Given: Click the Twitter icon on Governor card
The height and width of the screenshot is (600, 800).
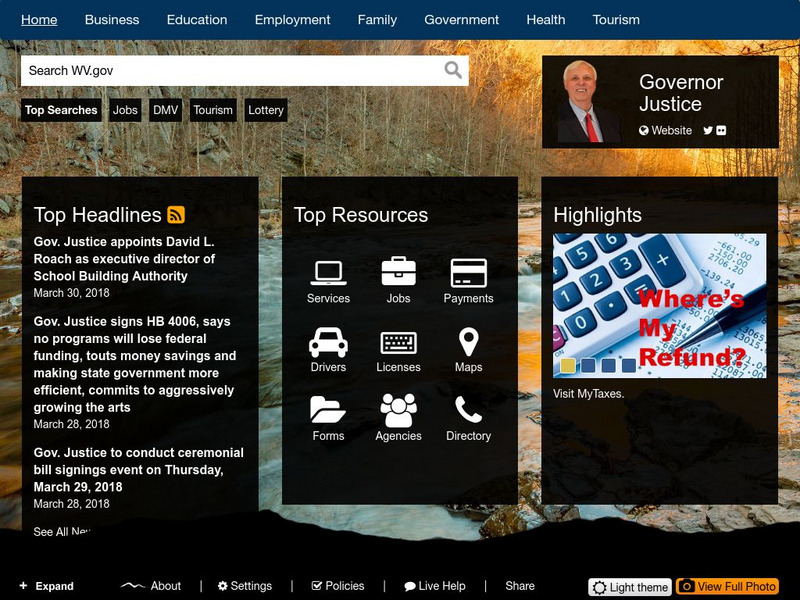Looking at the screenshot, I should [x=706, y=131].
